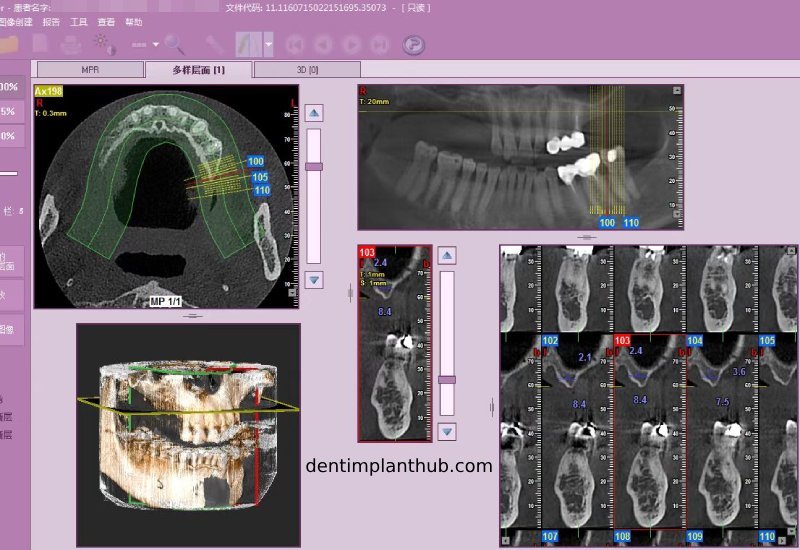Click the small scroll button at axial ruler bottom
Image resolution: width=800 pixels, height=550 pixels.
tap(292, 292)
